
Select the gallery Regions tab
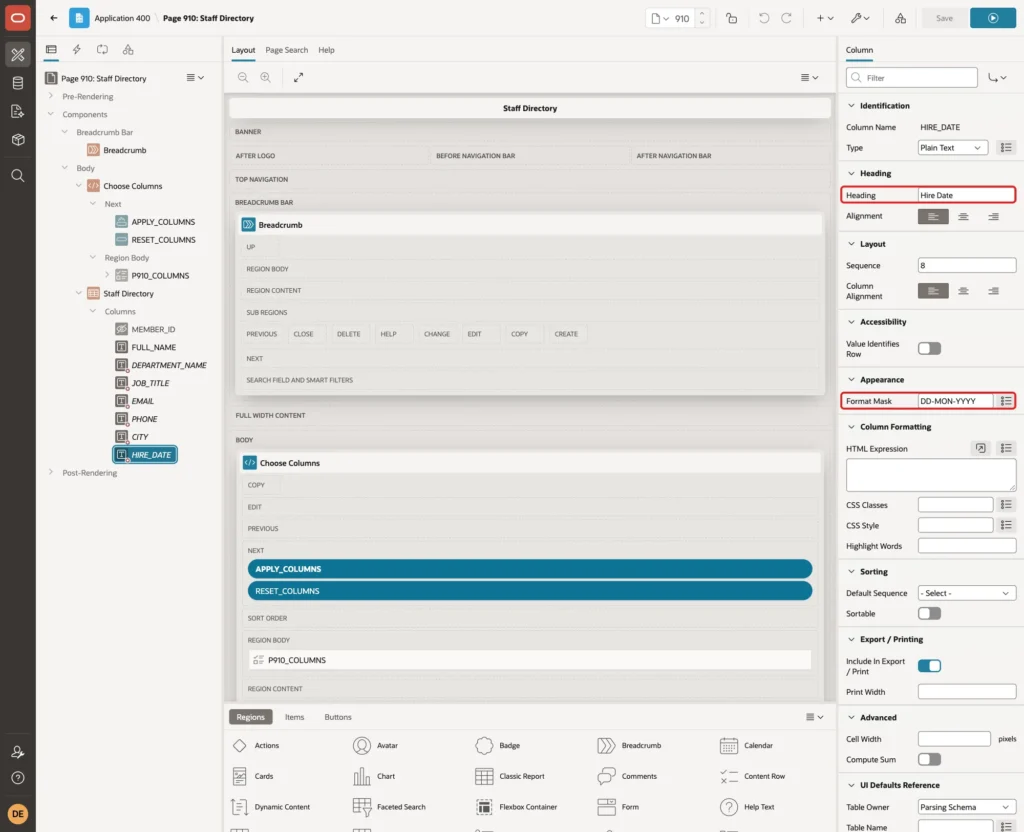pos(251,717)
